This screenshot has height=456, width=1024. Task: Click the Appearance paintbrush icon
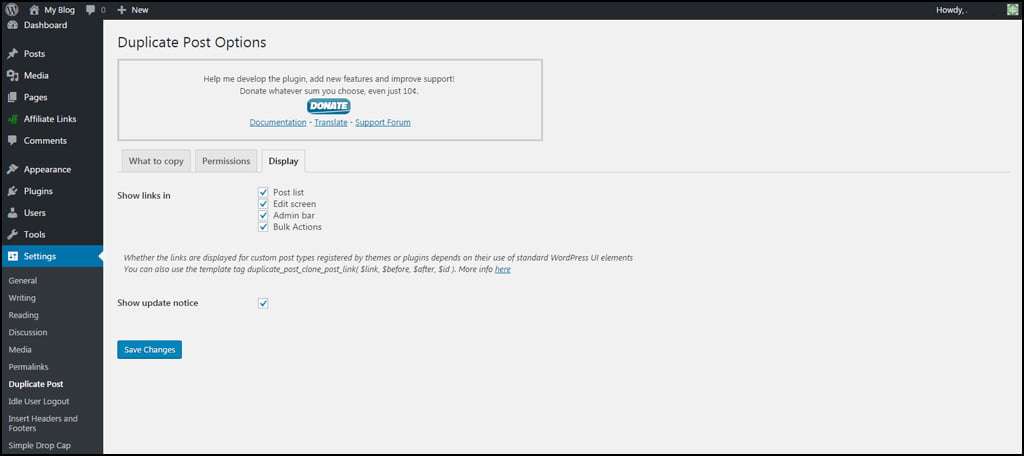tap(12, 169)
